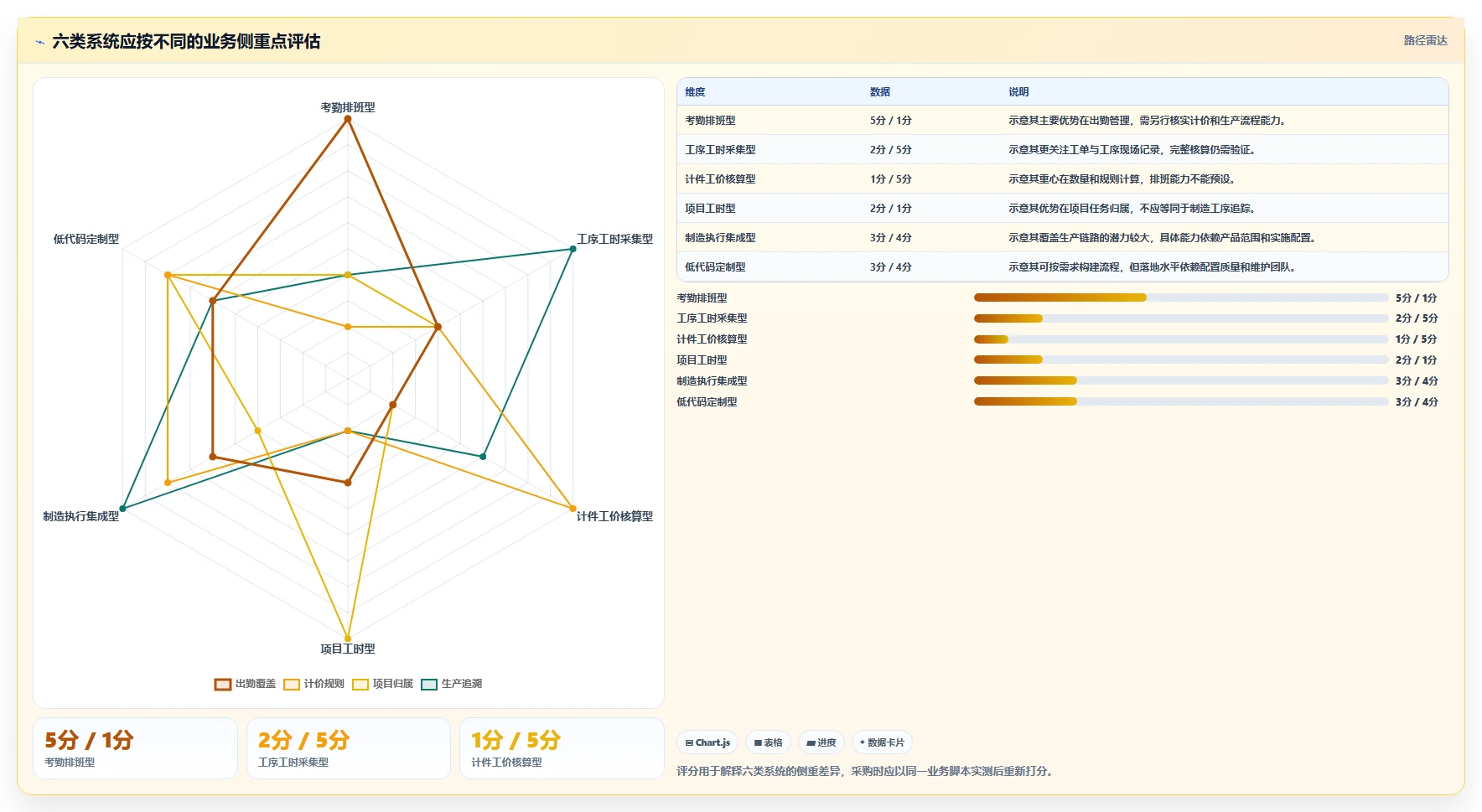The image size is (1482, 812).
Task: Click the 考勤排班型 progress bar
Action: point(1181,297)
